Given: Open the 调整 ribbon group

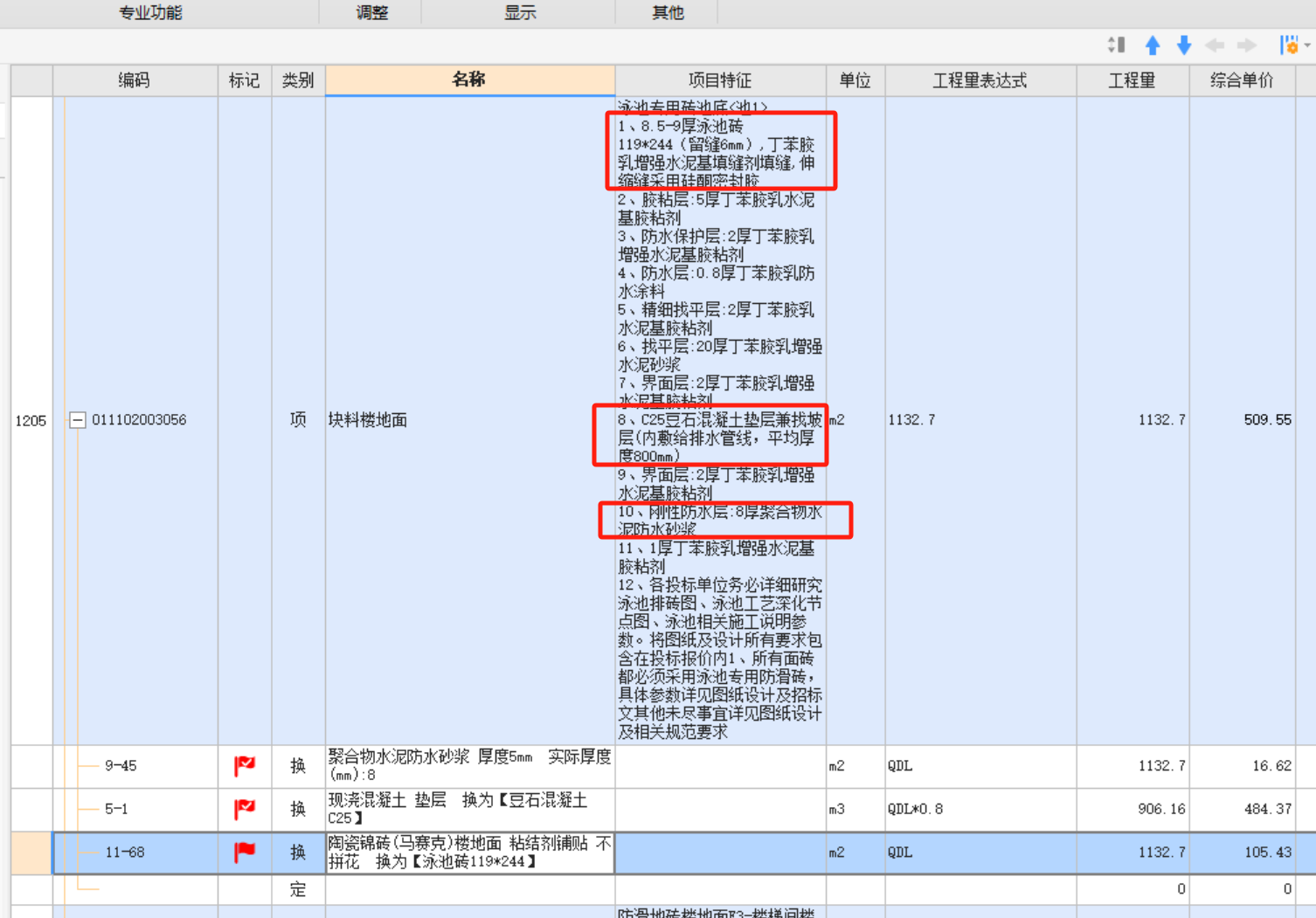Looking at the screenshot, I should tap(372, 12).
